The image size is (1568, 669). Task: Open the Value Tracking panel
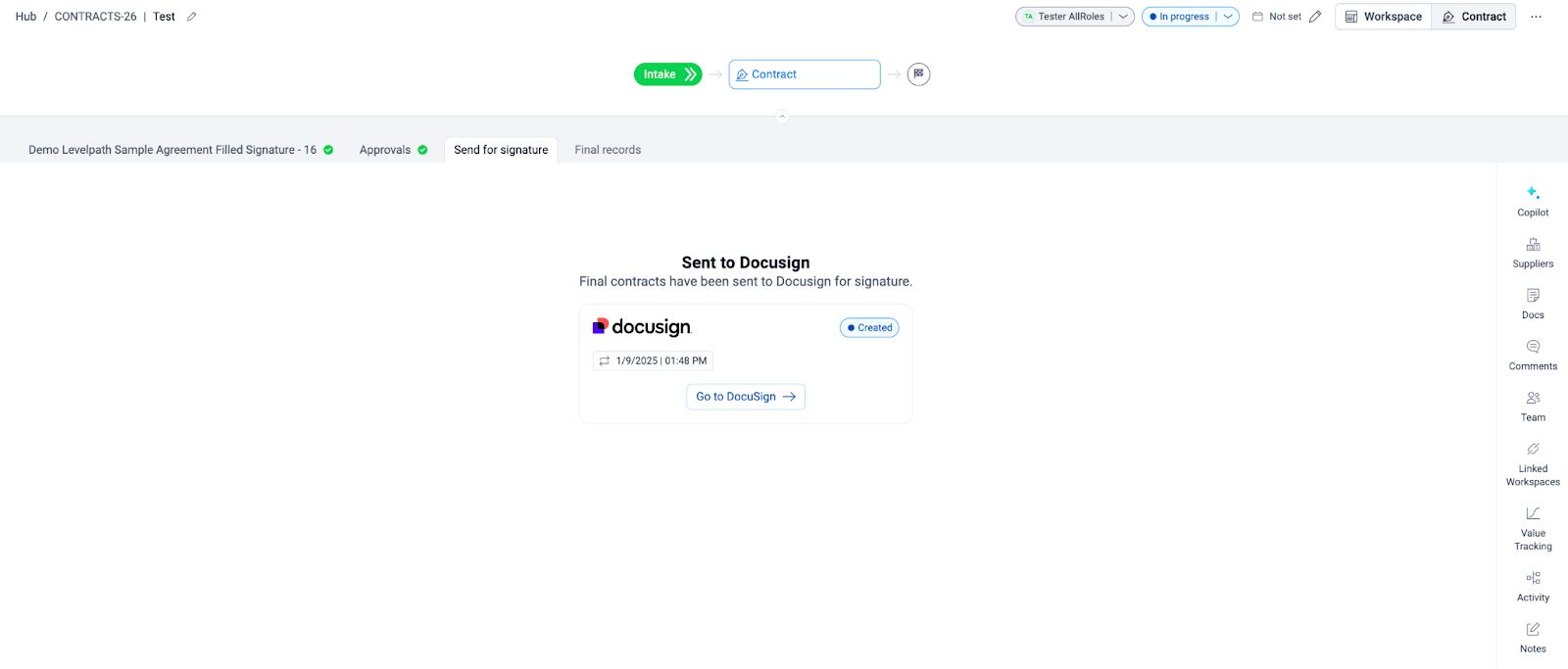point(1533,527)
